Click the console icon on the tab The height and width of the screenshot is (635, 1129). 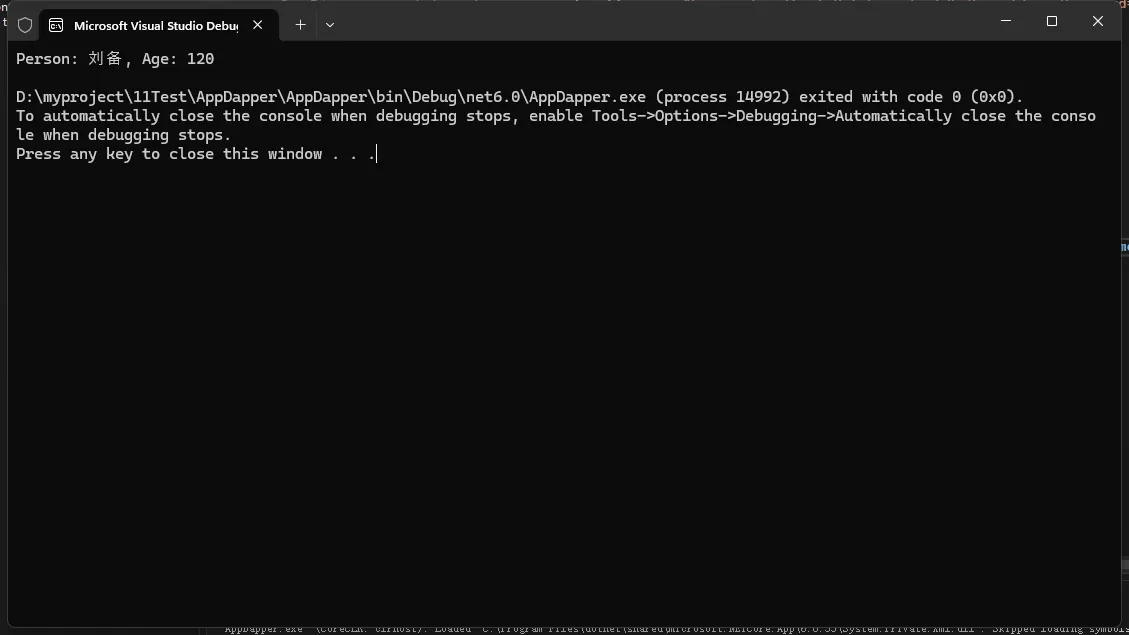click(x=56, y=25)
